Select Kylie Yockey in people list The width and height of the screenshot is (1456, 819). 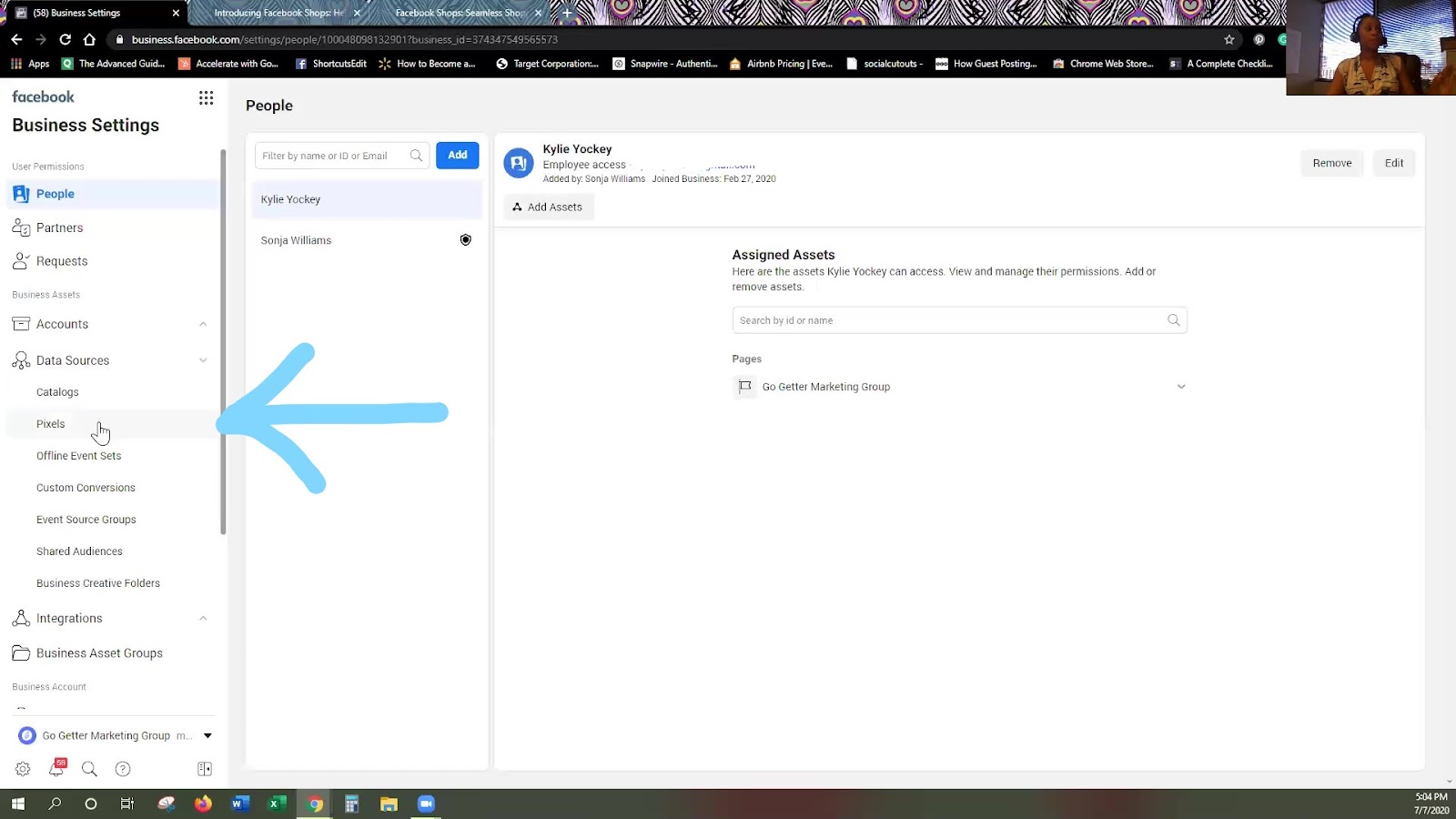coord(366,199)
